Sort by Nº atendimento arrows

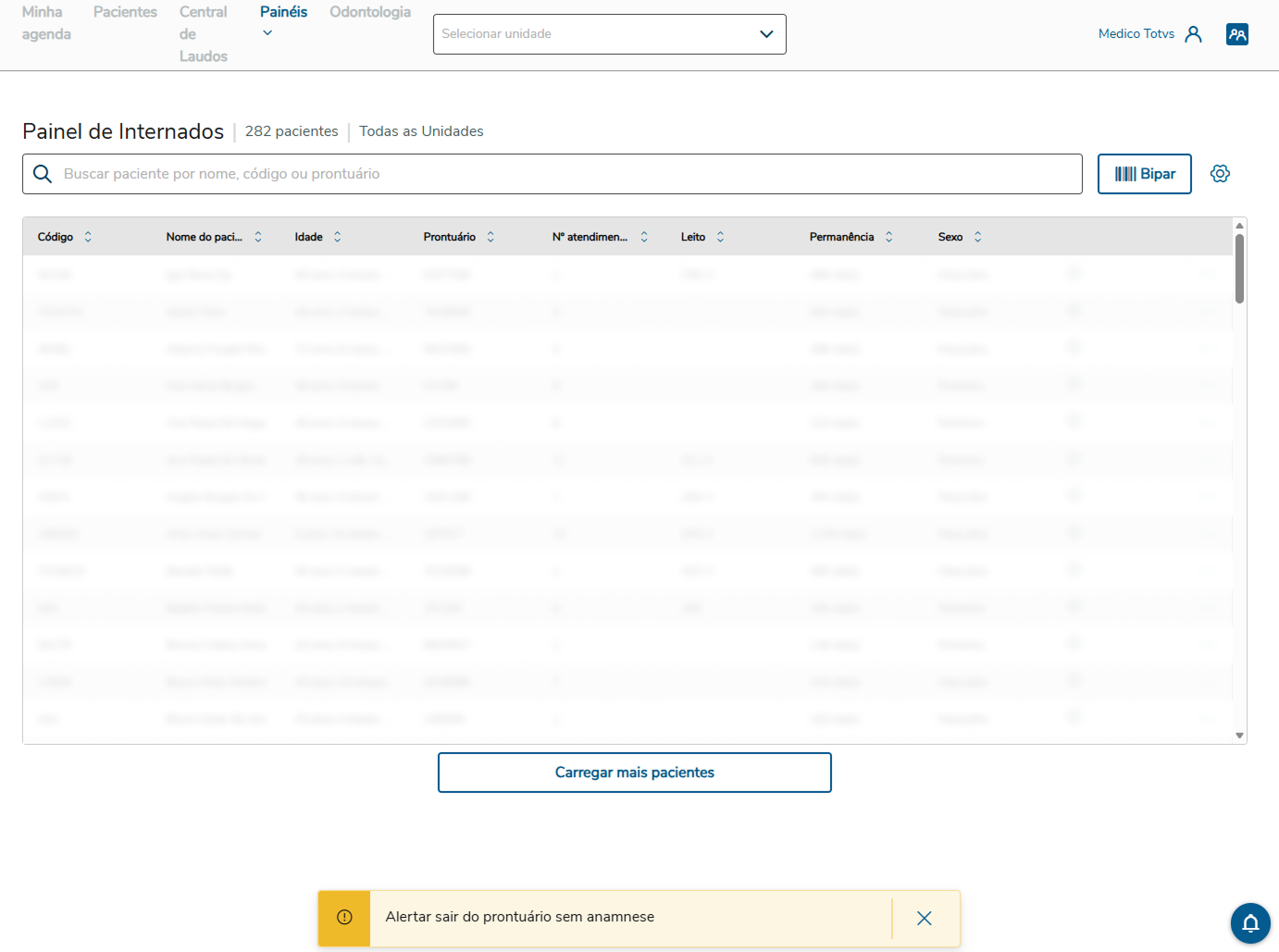(x=644, y=237)
